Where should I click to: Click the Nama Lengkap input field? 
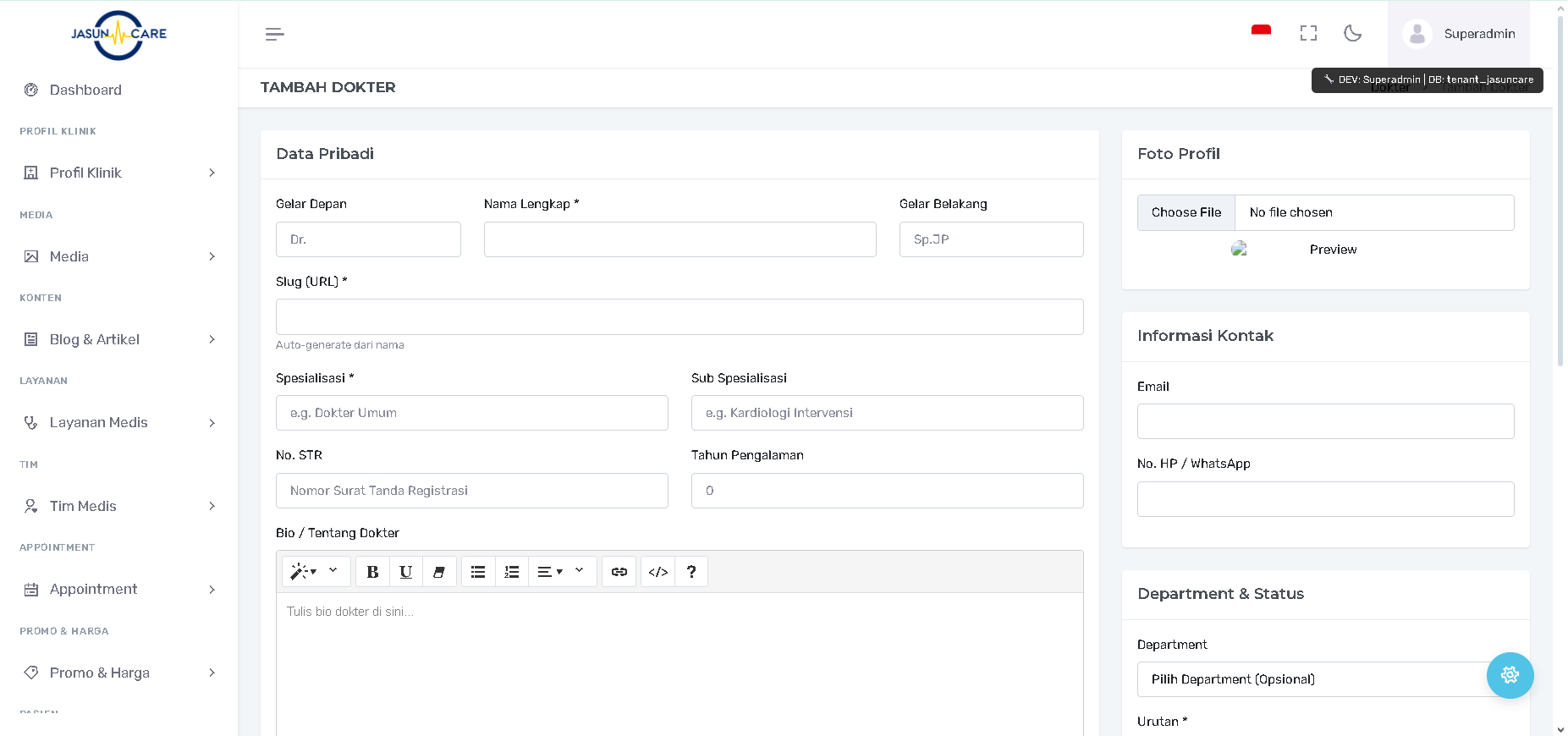[679, 239]
